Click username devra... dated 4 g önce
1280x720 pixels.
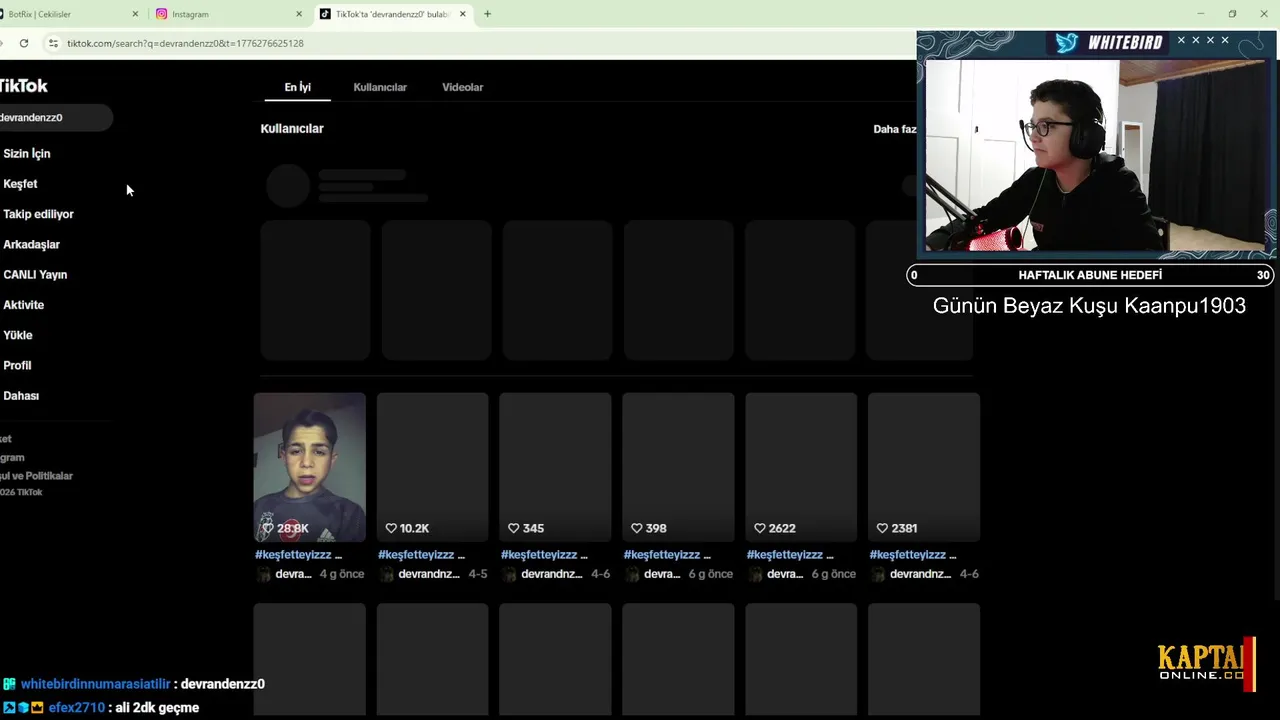[293, 574]
